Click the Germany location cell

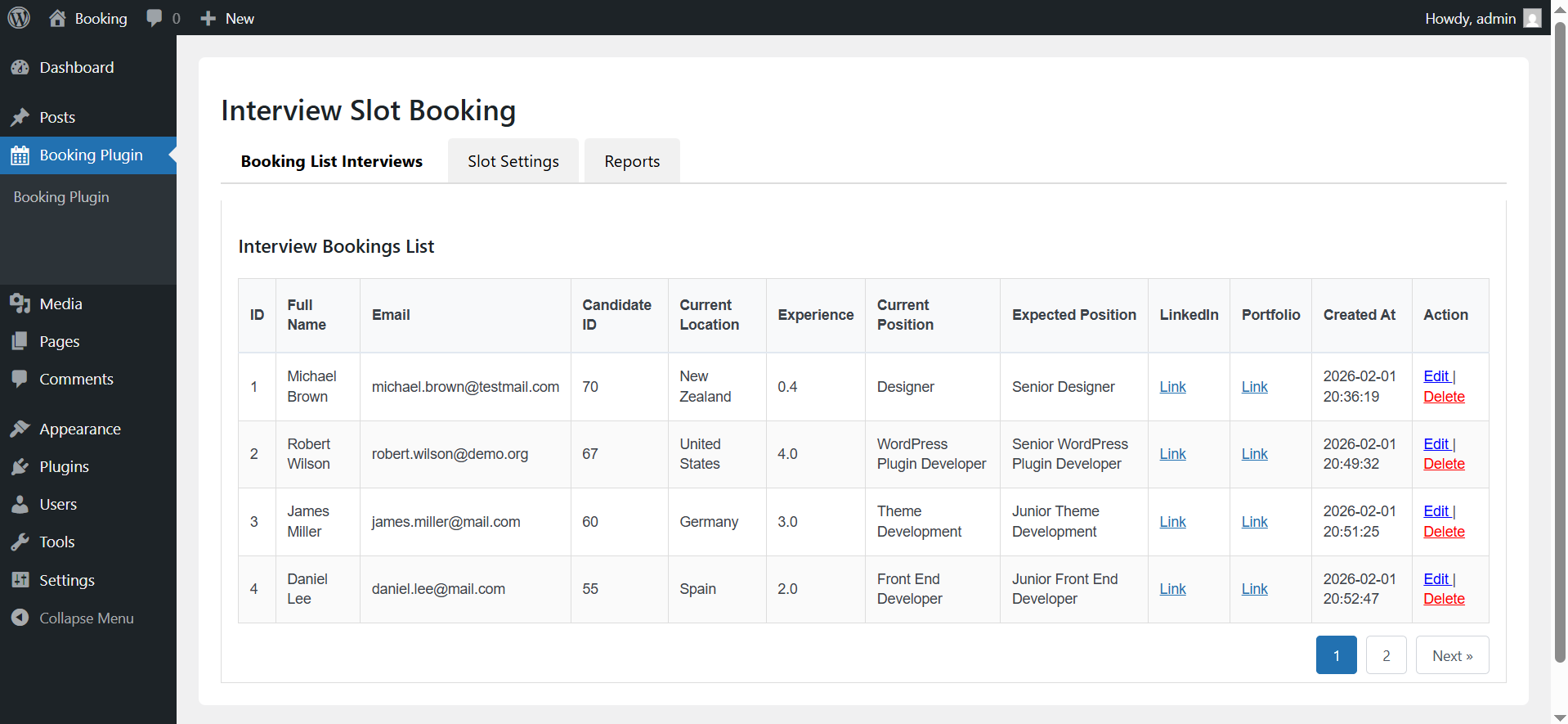click(717, 522)
